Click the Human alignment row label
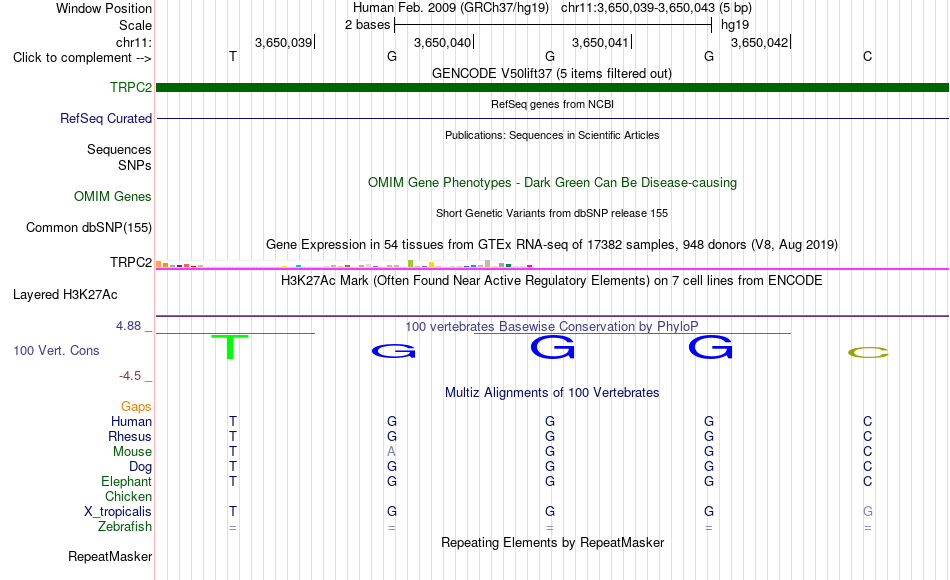The width and height of the screenshot is (950, 580). tap(131, 421)
